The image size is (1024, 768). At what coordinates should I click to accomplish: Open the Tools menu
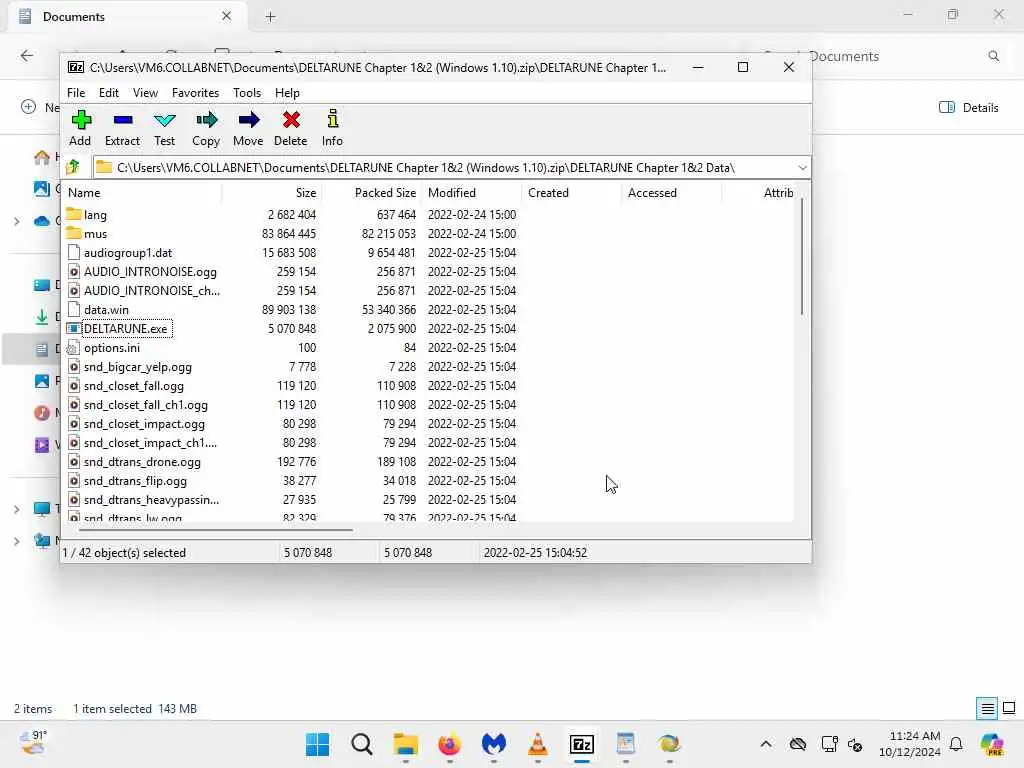tap(247, 93)
